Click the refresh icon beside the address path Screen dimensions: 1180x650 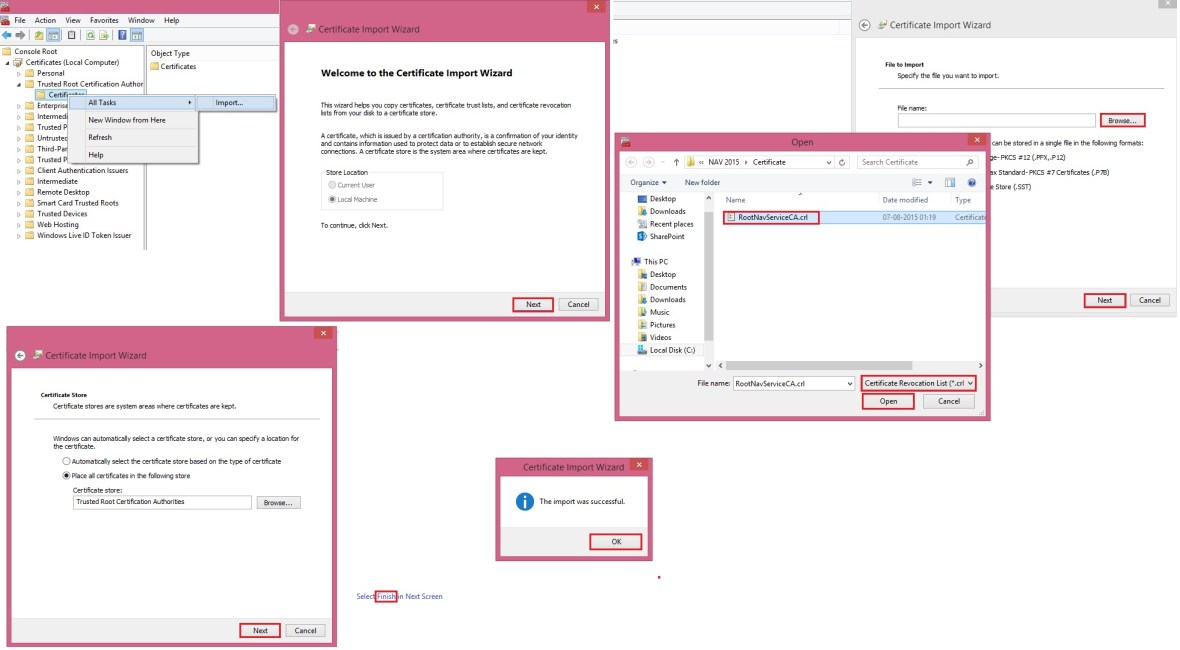[x=843, y=162]
